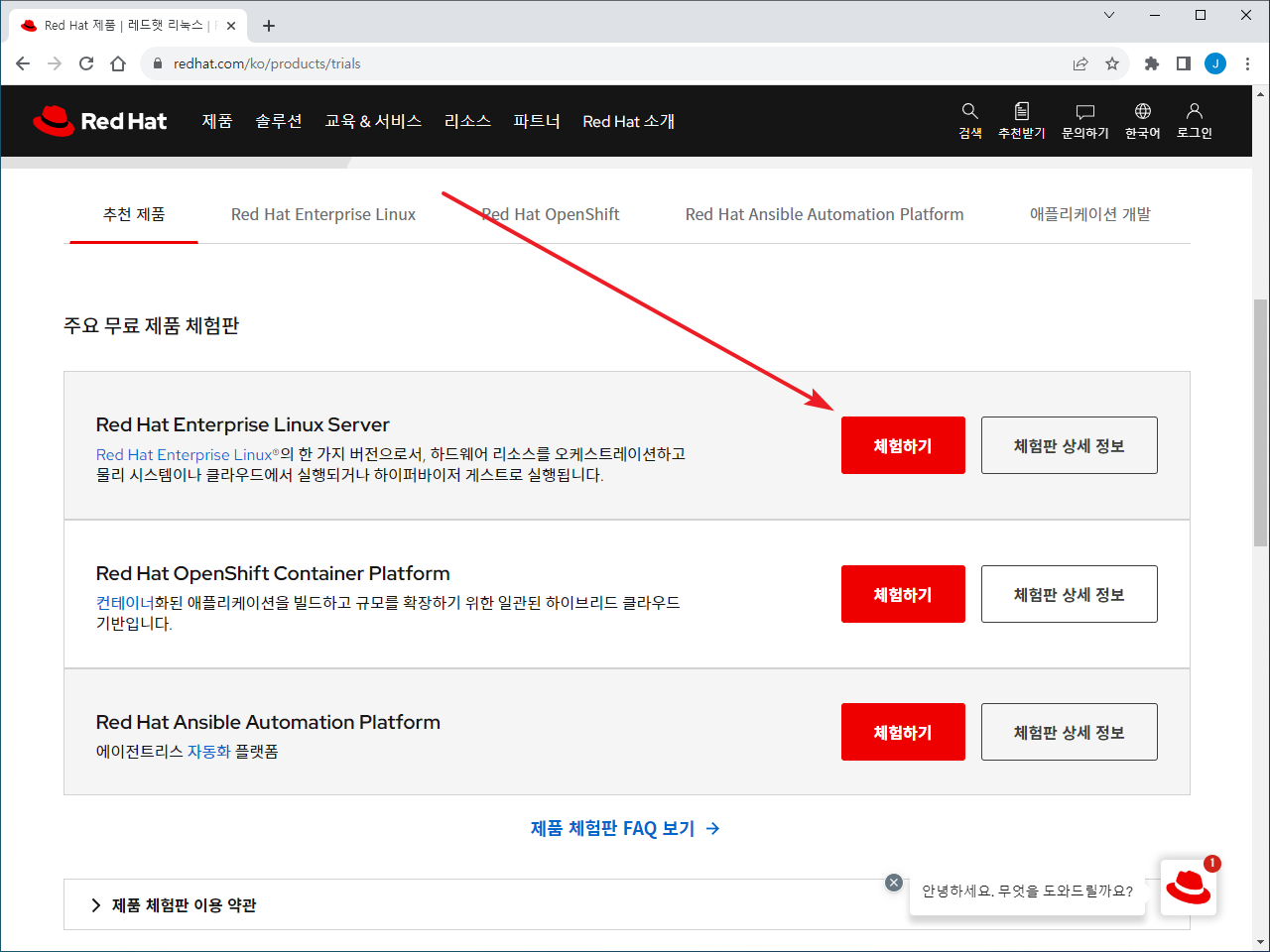Click 체험판 상세 정보 for Ansible Automation Platform

click(1070, 732)
